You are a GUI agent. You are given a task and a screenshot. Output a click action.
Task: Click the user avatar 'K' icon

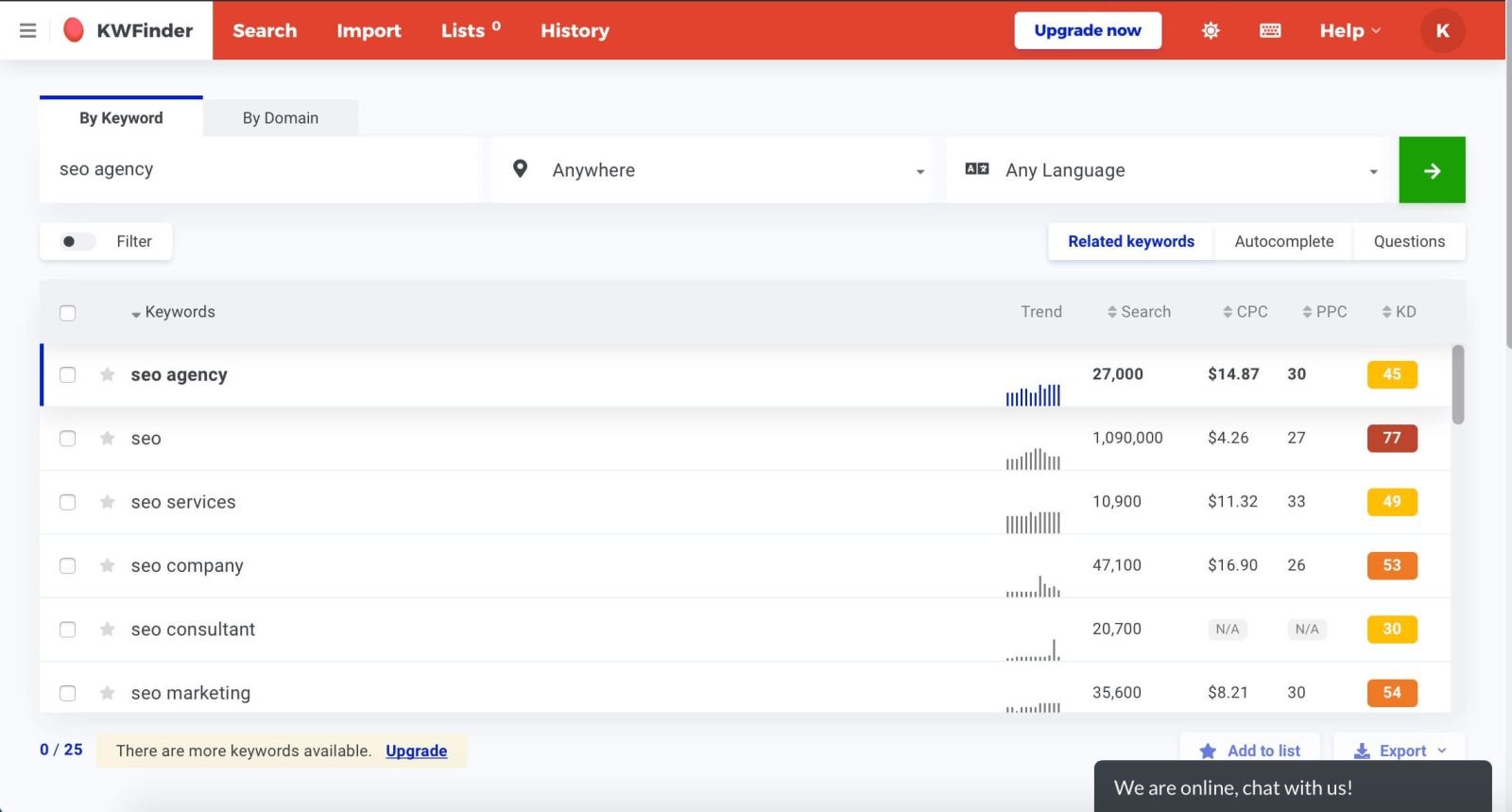coord(1442,30)
